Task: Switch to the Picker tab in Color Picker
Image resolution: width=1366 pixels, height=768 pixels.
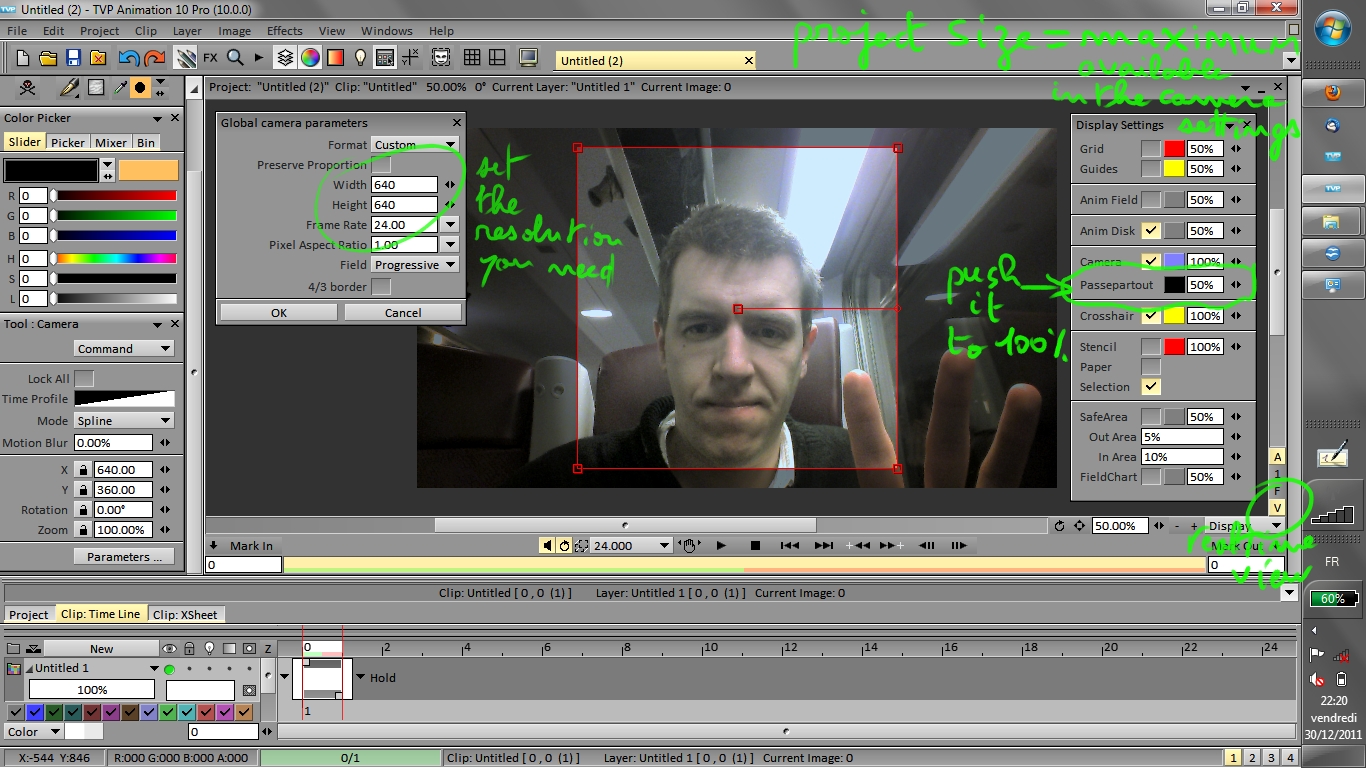Action: [68, 142]
